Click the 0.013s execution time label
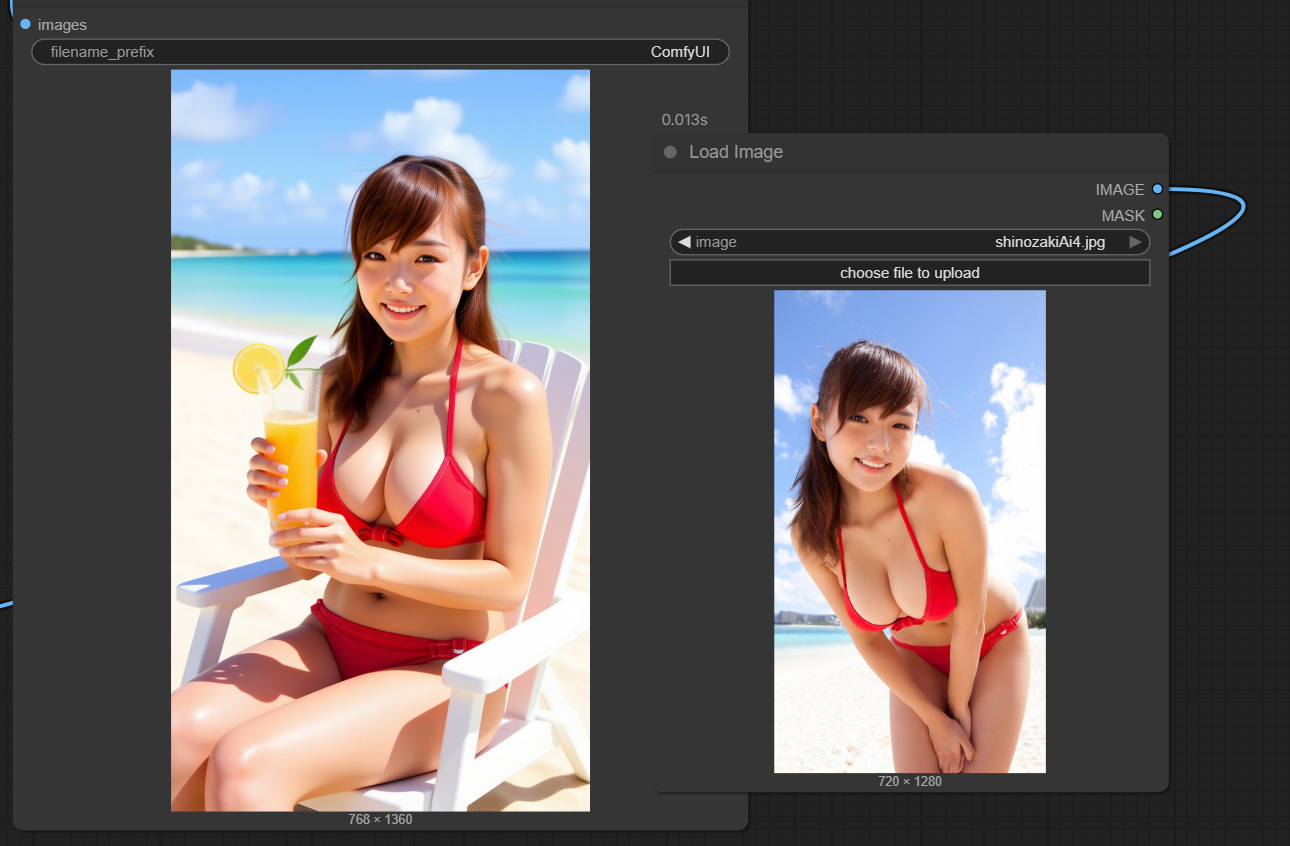Viewport: 1290px width, 846px height. tap(684, 120)
